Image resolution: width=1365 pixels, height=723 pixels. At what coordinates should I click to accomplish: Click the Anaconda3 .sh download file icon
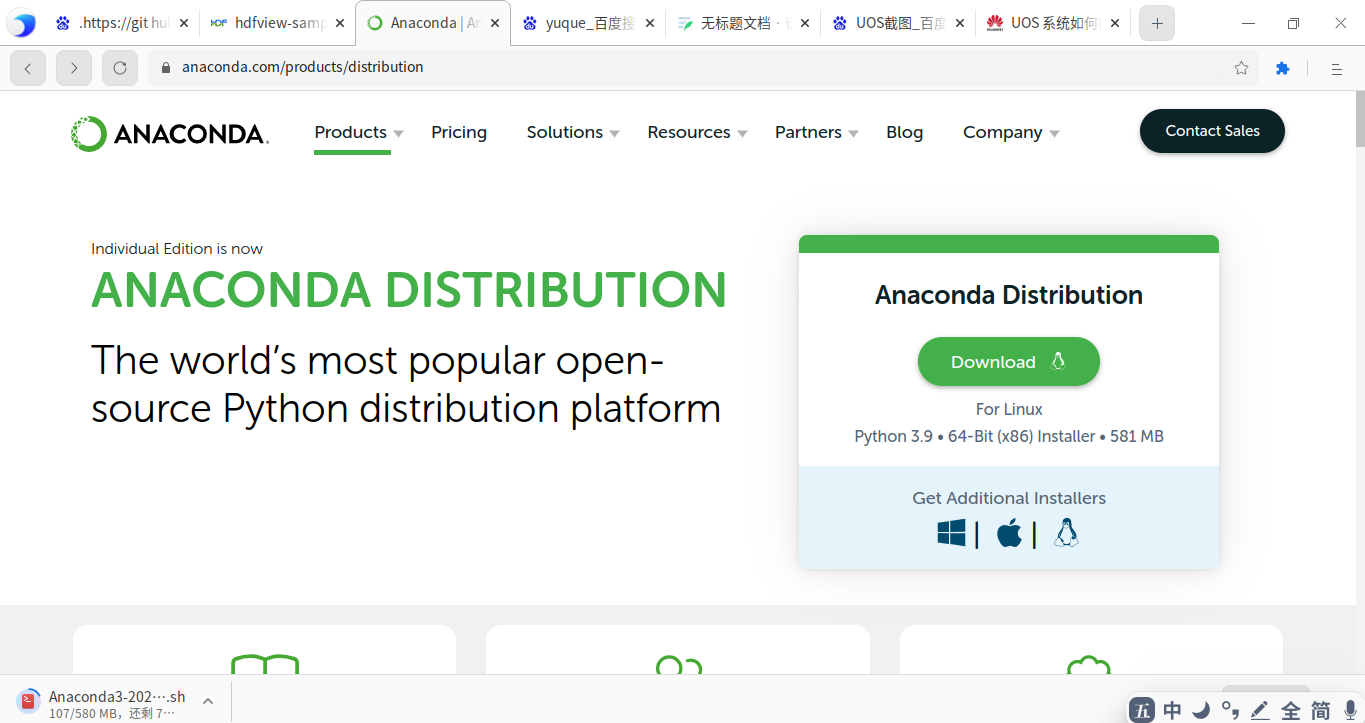pyautogui.click(x=30, y=699)
